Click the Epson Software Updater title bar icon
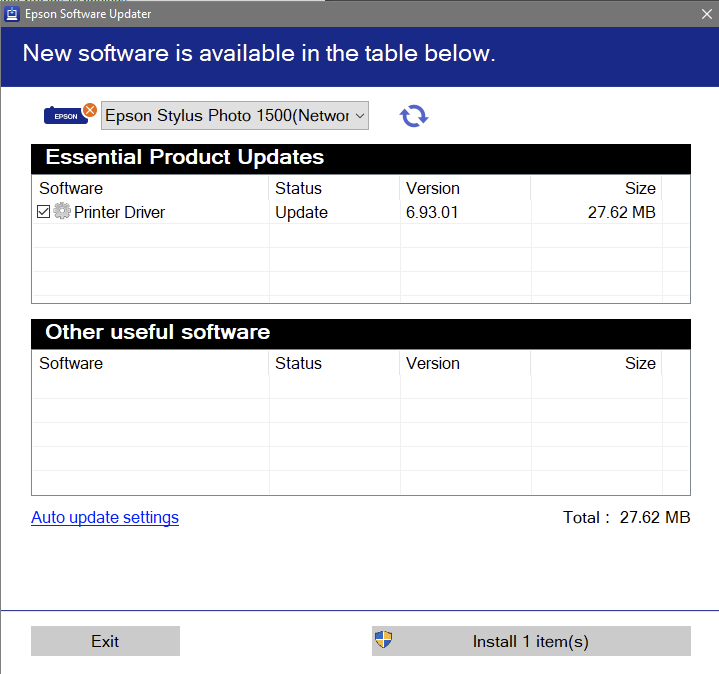Screen dimensions: 719x674 [12, 13]
